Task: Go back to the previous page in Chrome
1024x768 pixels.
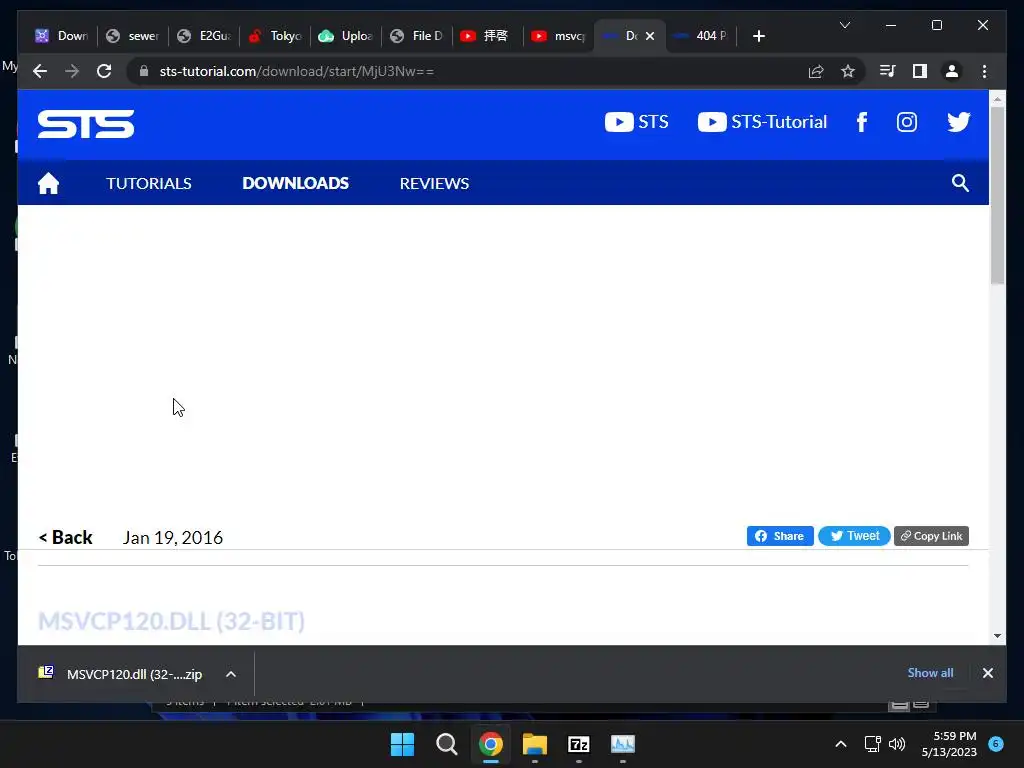Action: tap(40, 71)
